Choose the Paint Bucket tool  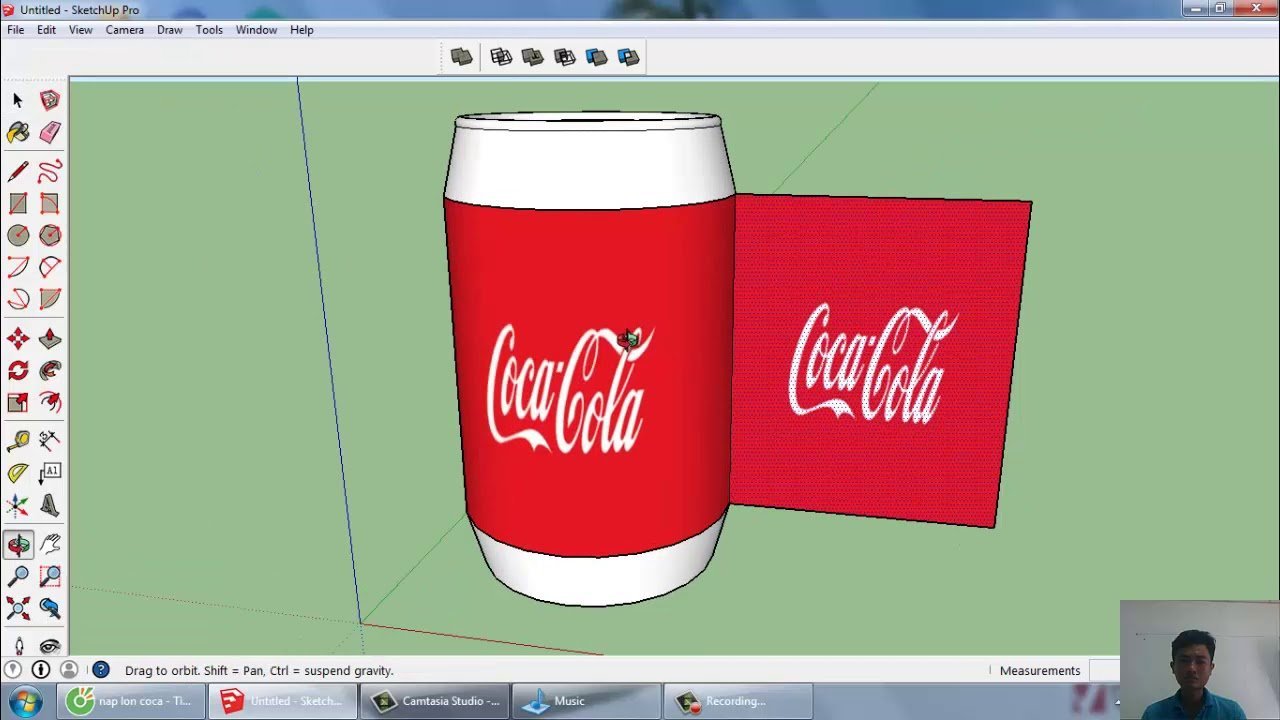coord(18,132)
